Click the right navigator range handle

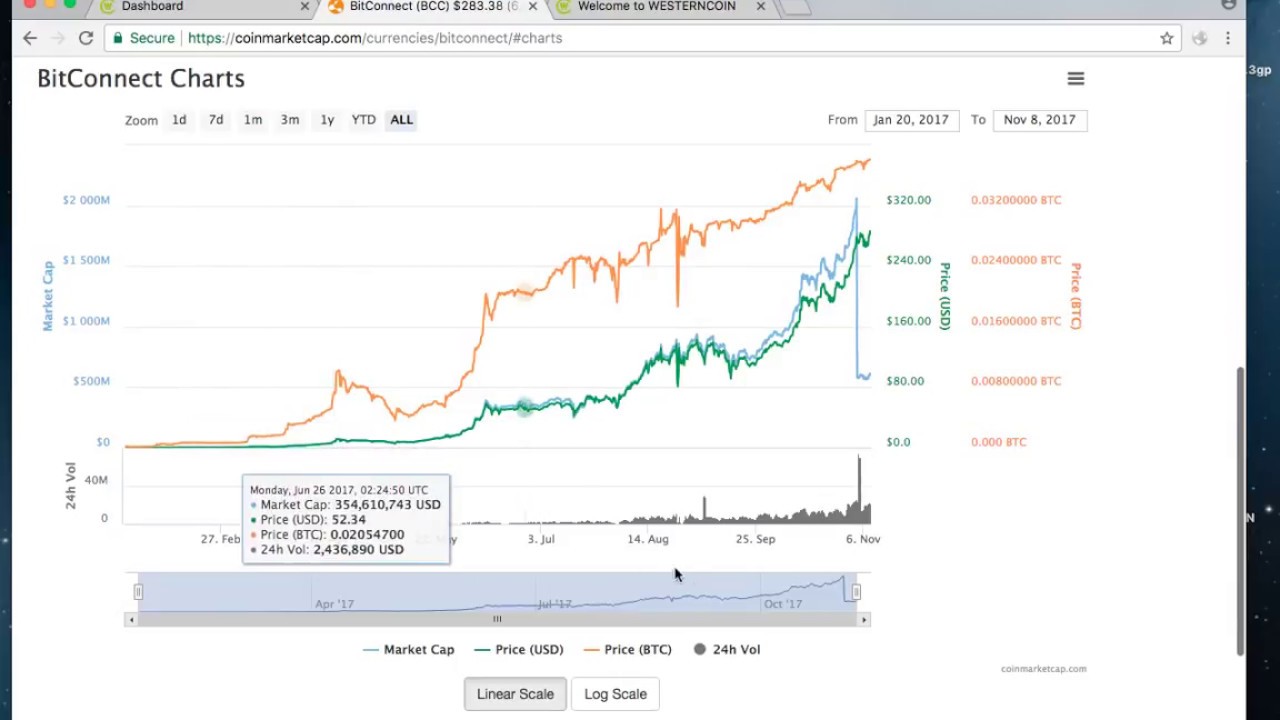pyautogui.click(x=856, y=592)
